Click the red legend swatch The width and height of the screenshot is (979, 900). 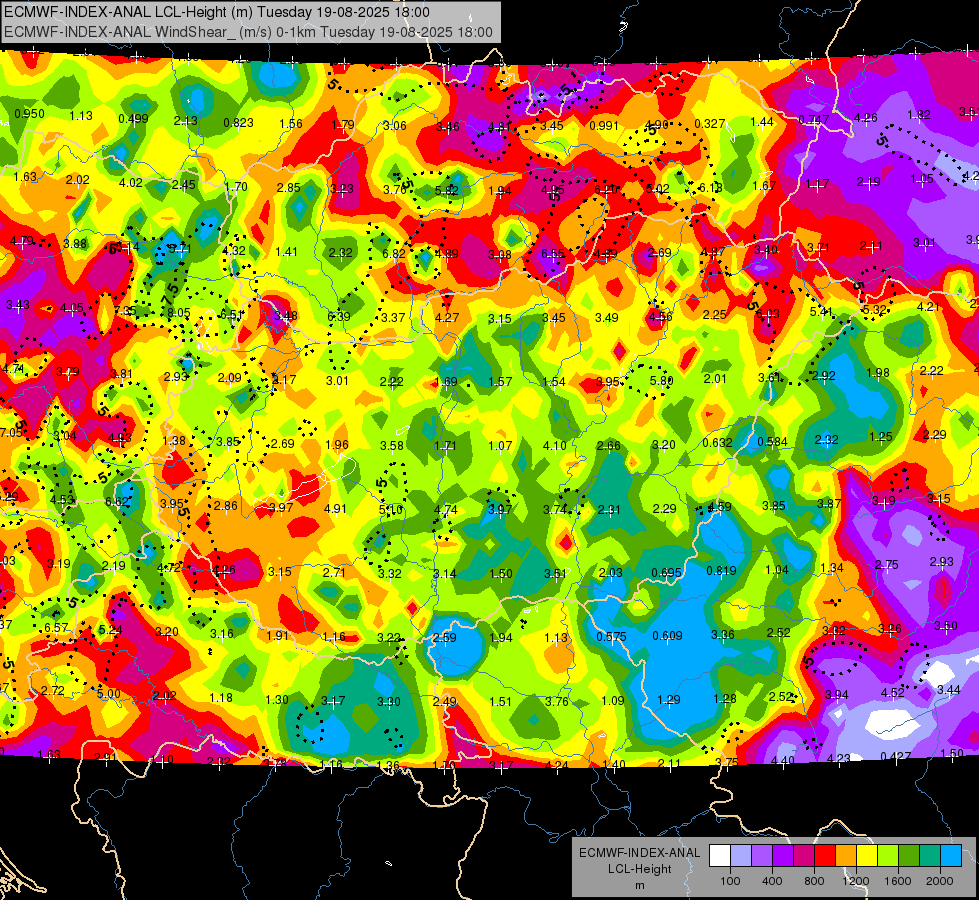[825, 856]
